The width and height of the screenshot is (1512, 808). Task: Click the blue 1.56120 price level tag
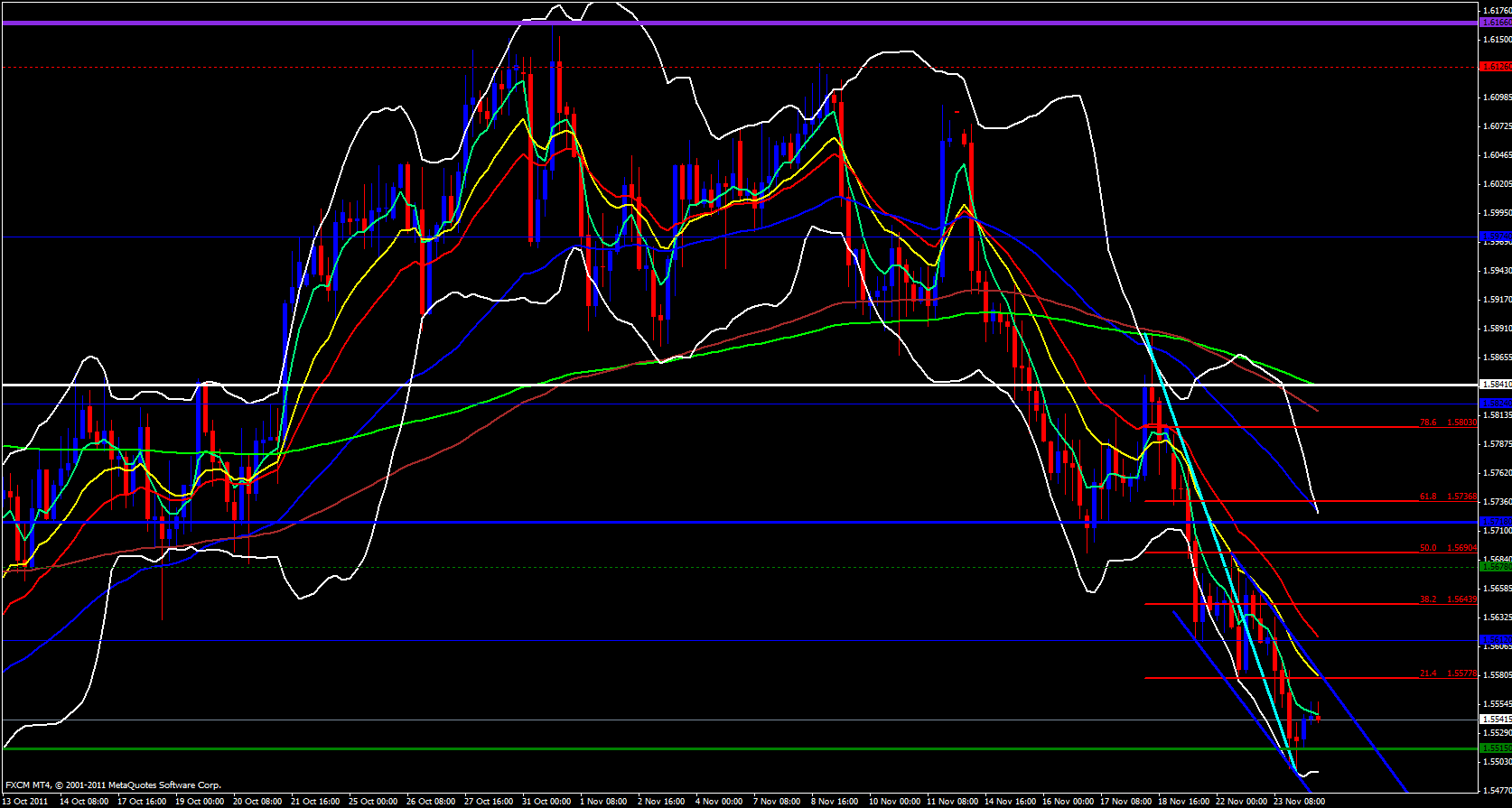click(x=1495, y=640)
